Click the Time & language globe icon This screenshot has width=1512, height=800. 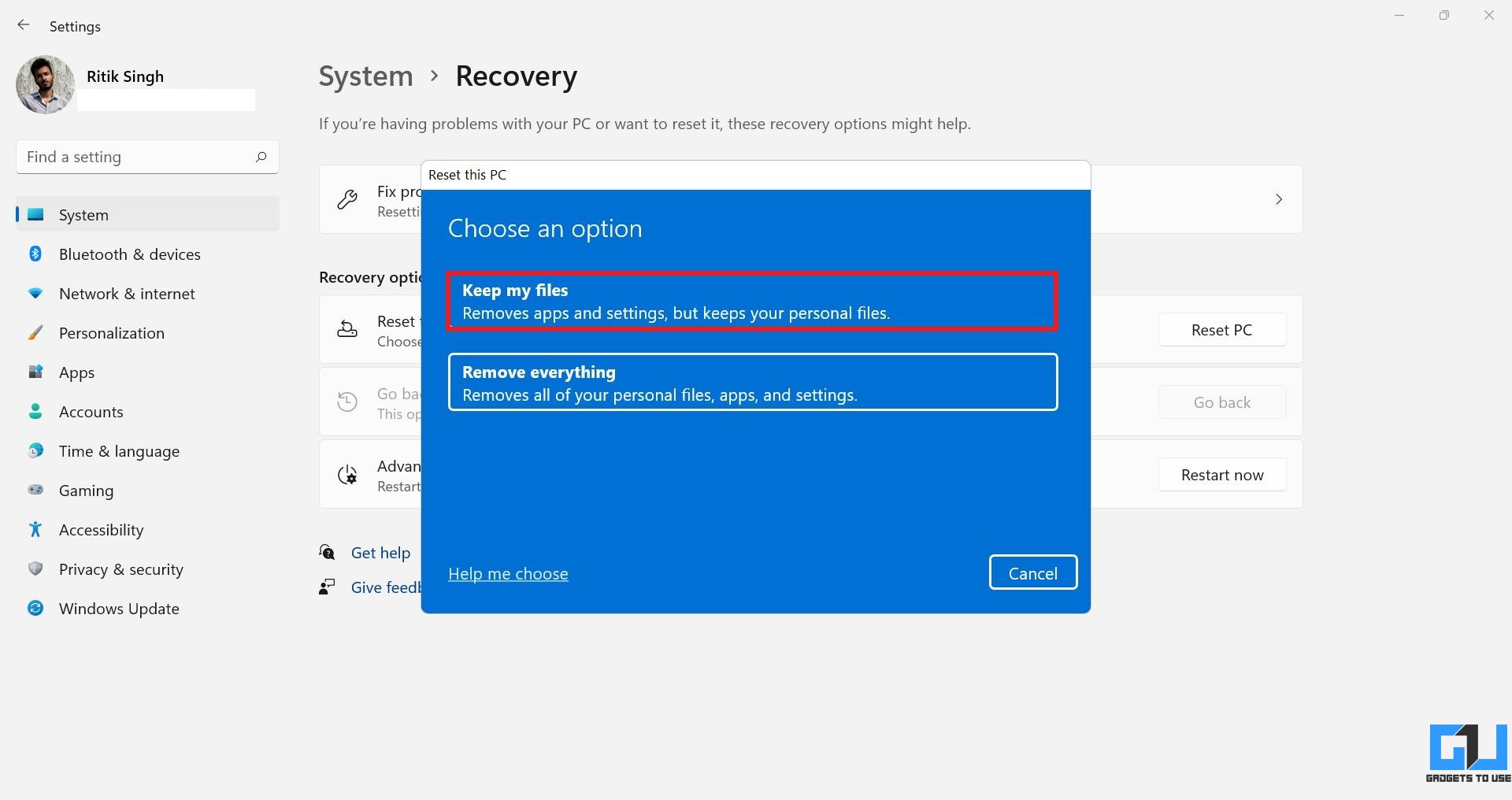click(35, 450)
